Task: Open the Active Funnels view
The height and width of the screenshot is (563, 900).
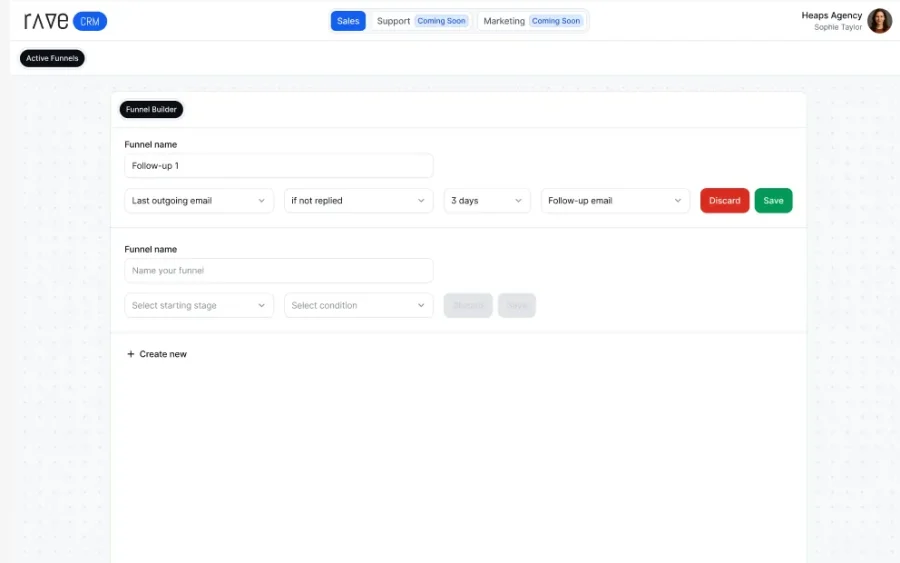Action: point(52,58)
